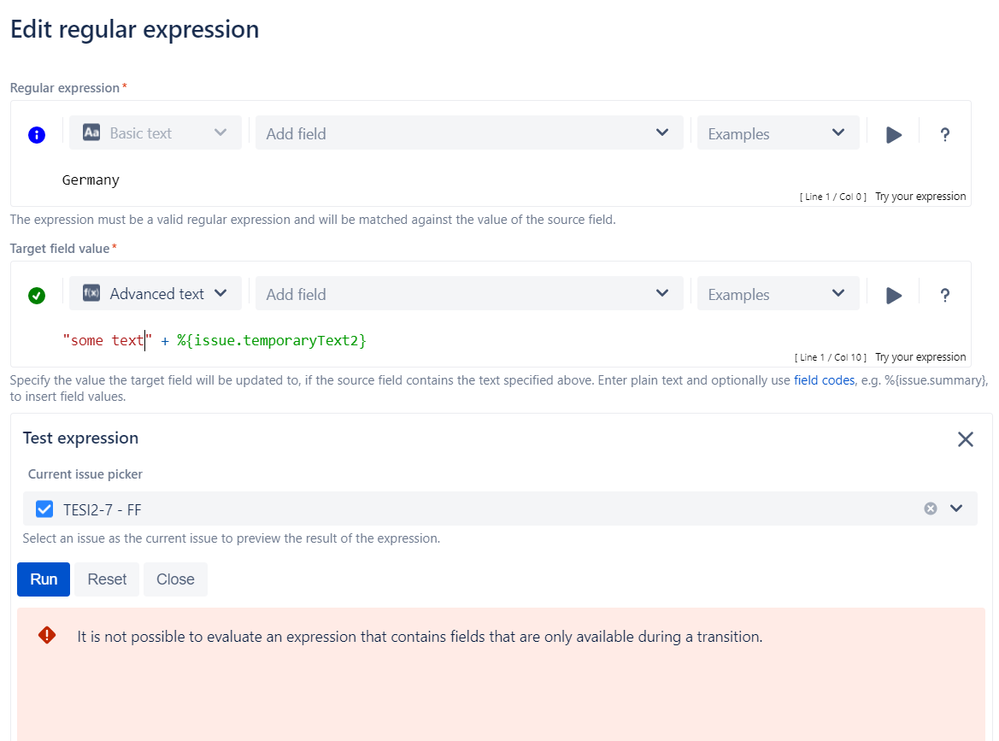Image resolution: width=999 pixels, height=741 pixels.
Task: Open Examples dropdown in target field editor
Action: click(x=777, y=294)
